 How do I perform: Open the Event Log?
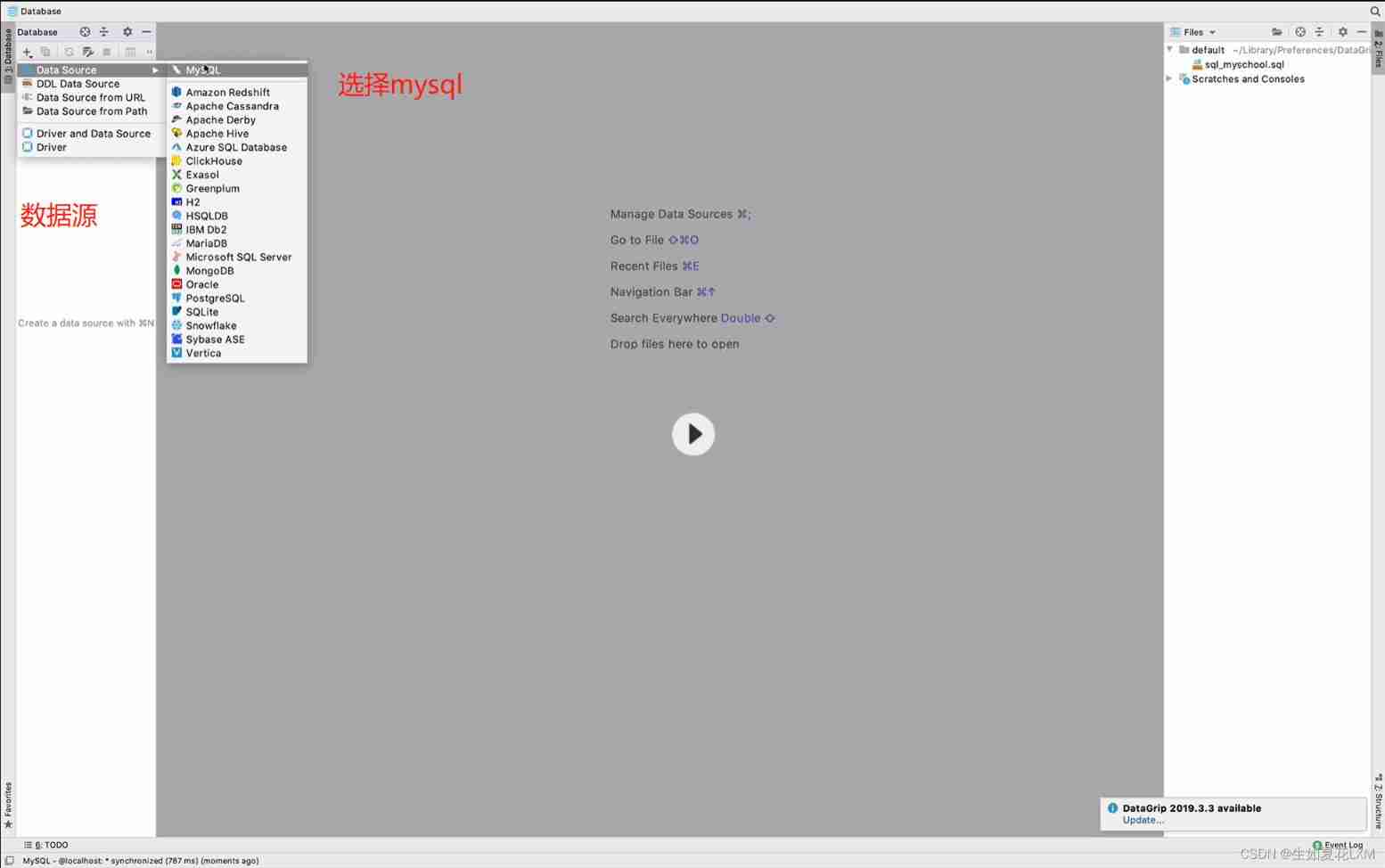[x=1338, y=845]
